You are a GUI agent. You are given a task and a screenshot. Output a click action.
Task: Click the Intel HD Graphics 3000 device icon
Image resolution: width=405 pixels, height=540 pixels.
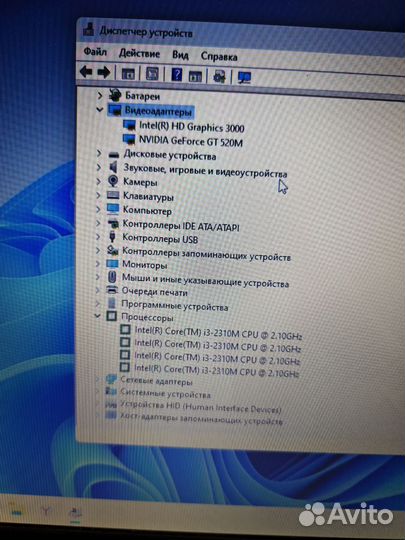coord(129,125)
